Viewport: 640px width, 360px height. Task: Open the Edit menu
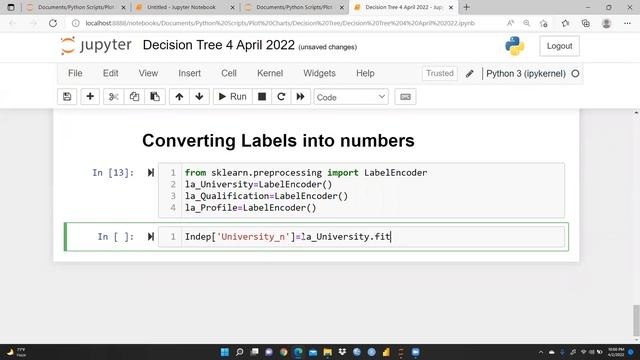[111, 73]
